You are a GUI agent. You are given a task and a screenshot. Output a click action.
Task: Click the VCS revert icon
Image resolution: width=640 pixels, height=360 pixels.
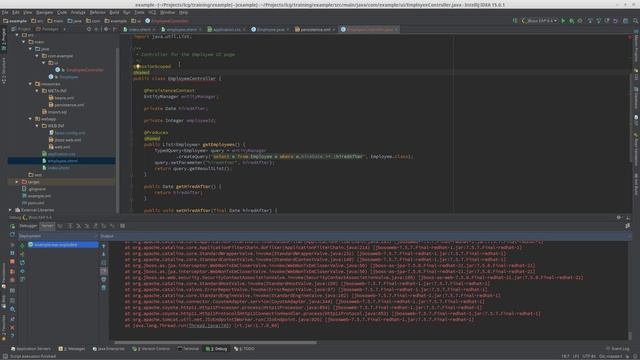click(x=616, y=20)
